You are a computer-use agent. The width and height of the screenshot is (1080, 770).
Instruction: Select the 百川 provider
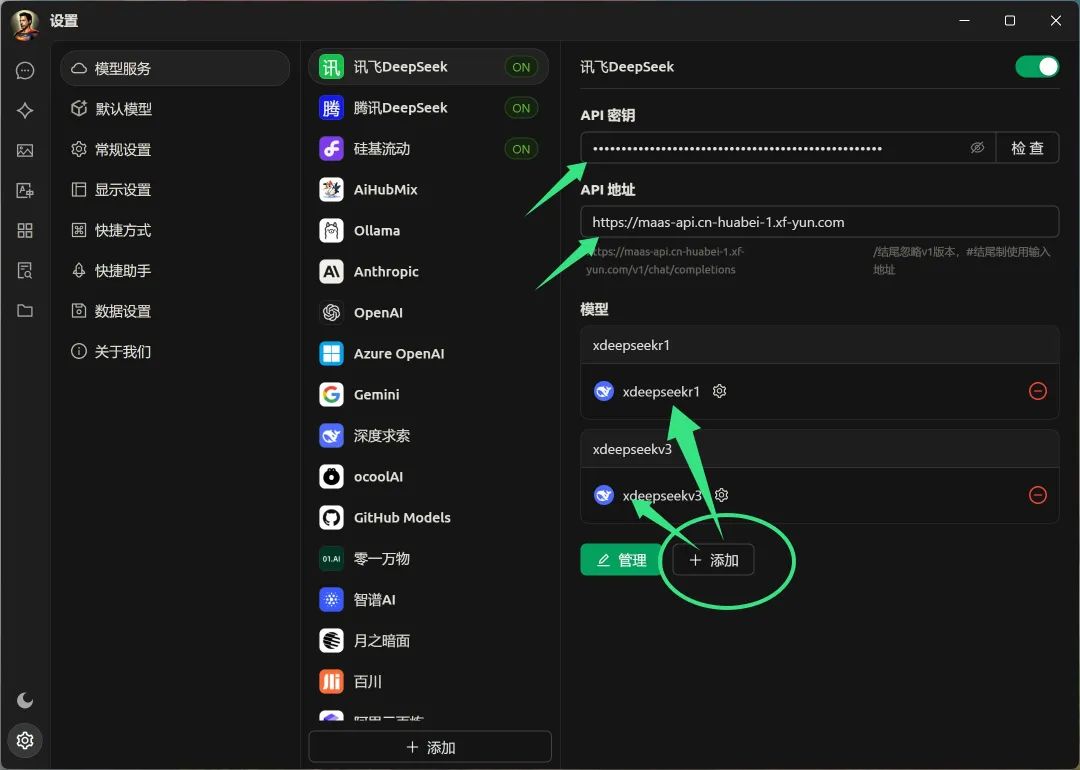click(428, 682)
